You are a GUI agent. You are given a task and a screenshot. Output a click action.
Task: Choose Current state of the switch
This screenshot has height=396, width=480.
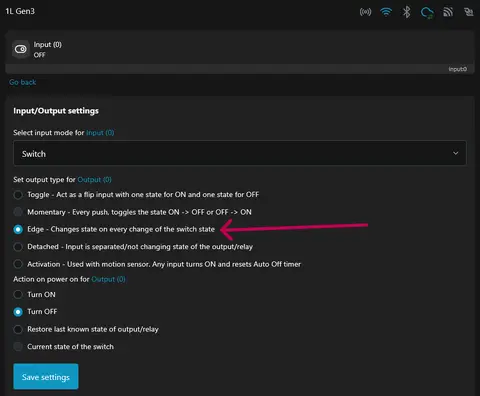pyautogui.click(x=18, y=347)
